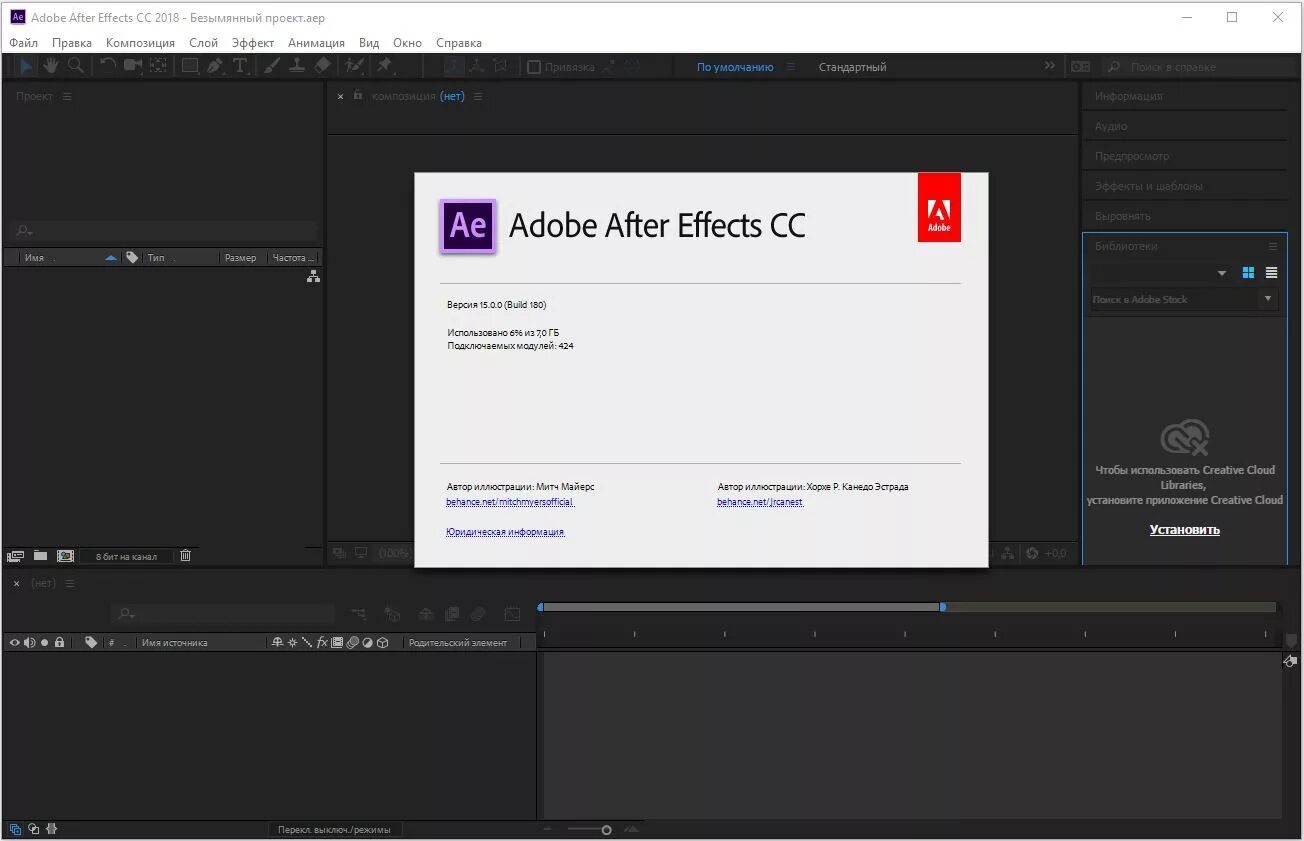Select the Clone Stamp tool
The width and height of the screenshot is (1304, 841).
297,66
